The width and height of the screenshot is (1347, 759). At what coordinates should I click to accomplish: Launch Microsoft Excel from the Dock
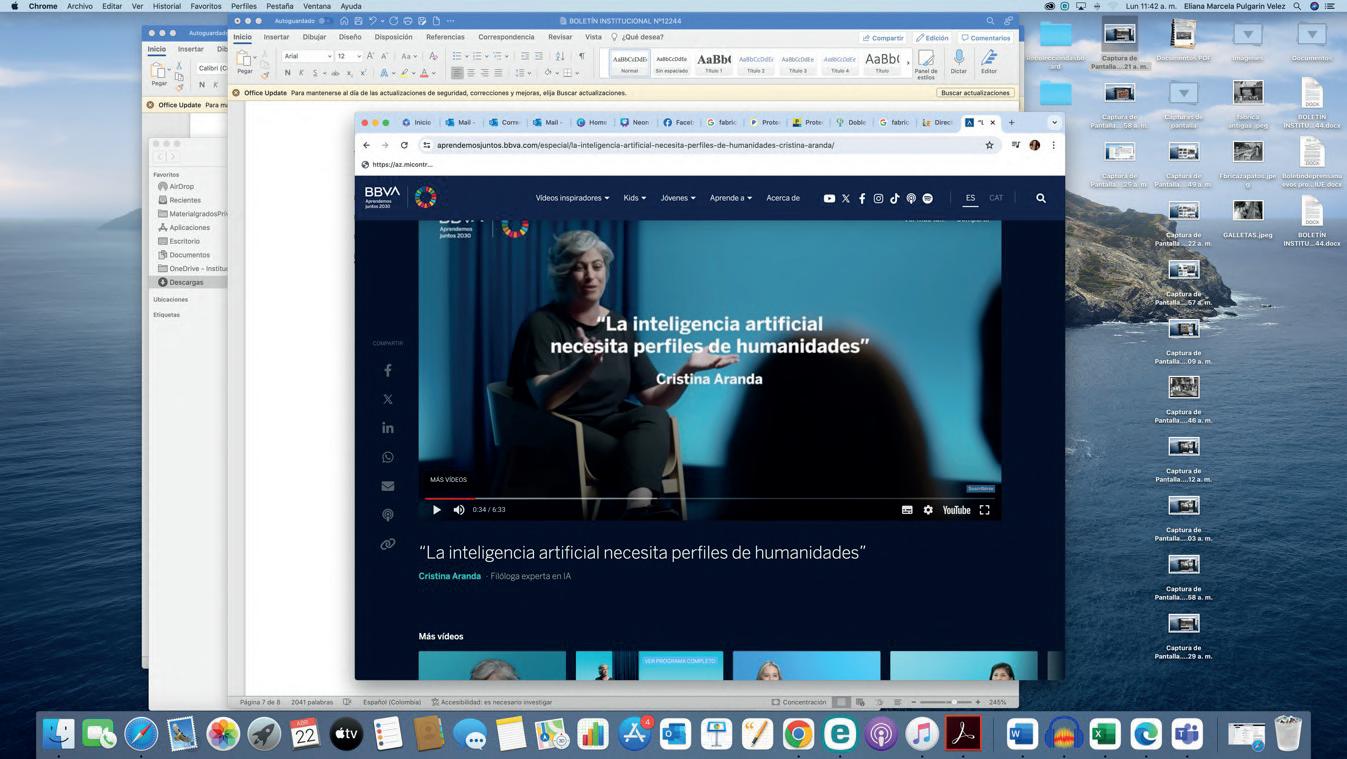pos(1104,734)
